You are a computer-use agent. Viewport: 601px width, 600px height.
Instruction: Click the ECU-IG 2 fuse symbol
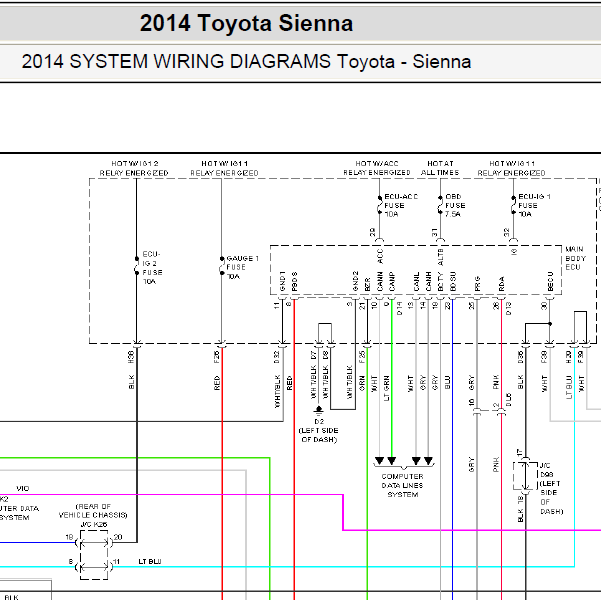tap(136, 266)
